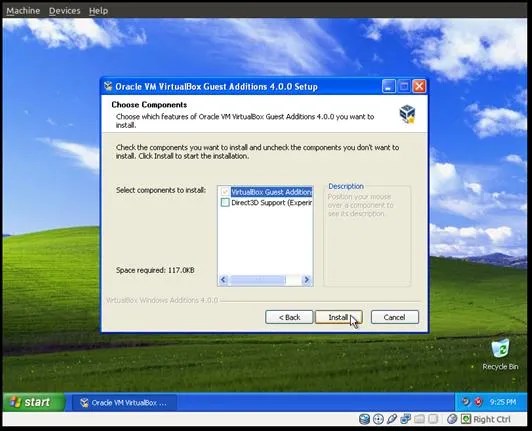Viewport: 532px width, 431px height.
Task: Click the optical CD drive status icon
Action: (x=378, y=419)
